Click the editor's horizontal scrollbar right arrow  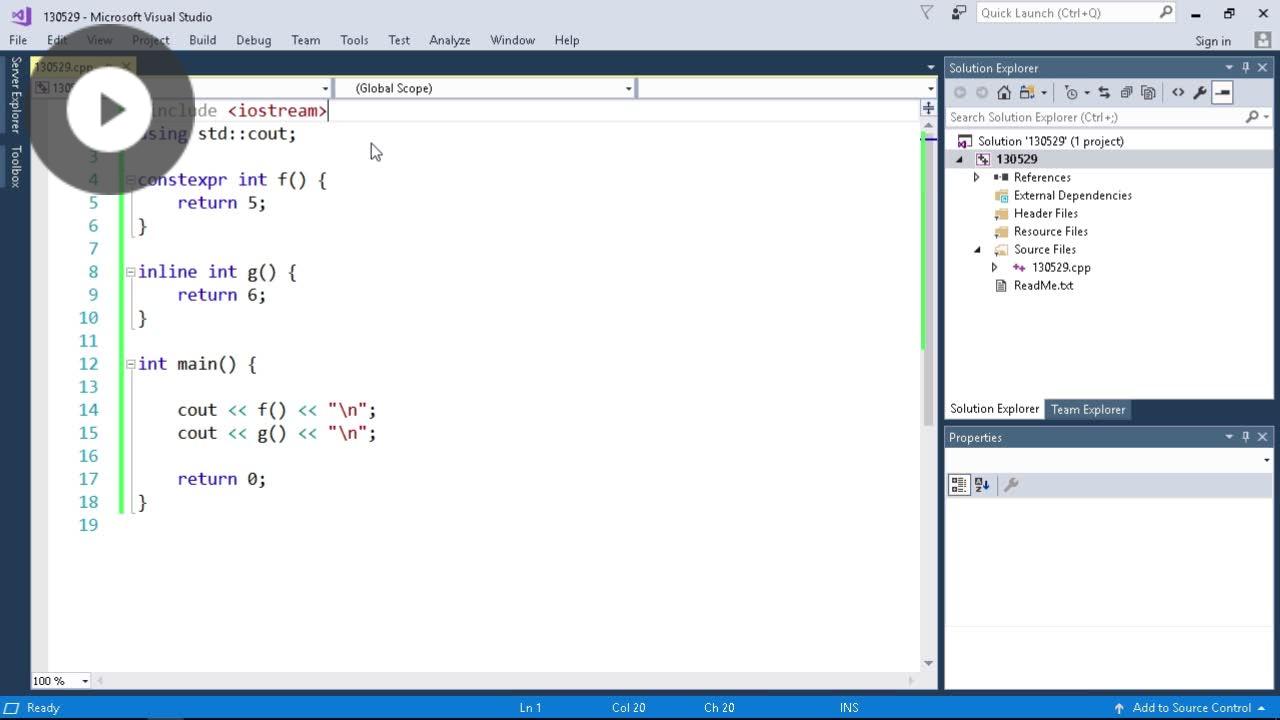click(910, 681)
